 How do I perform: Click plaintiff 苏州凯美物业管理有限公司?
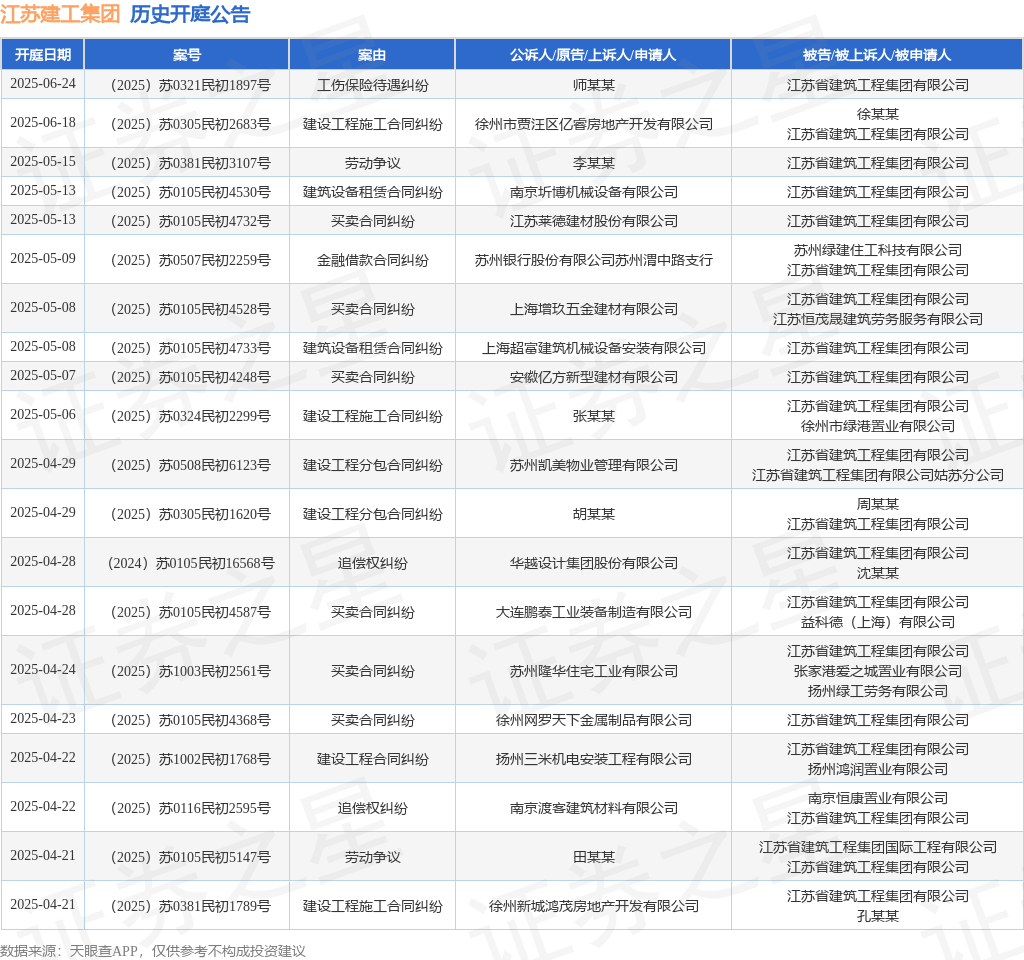[x=594, y=465]
